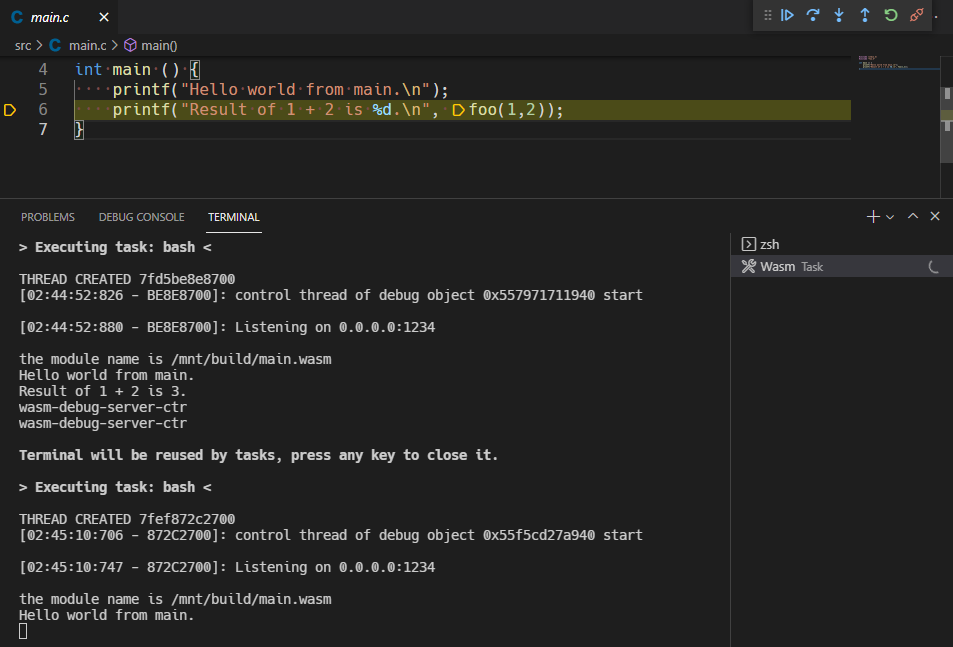Click the Continue debug icon
Viewport: 953px width, 647px height.
click(x=787, y=15)
